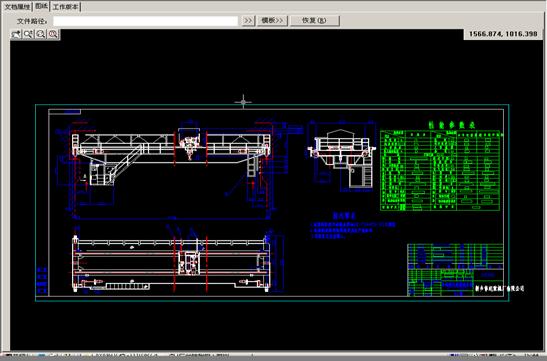Expand the 模板>> template options
The image size is (547, 361).
(x=272, y=21)
